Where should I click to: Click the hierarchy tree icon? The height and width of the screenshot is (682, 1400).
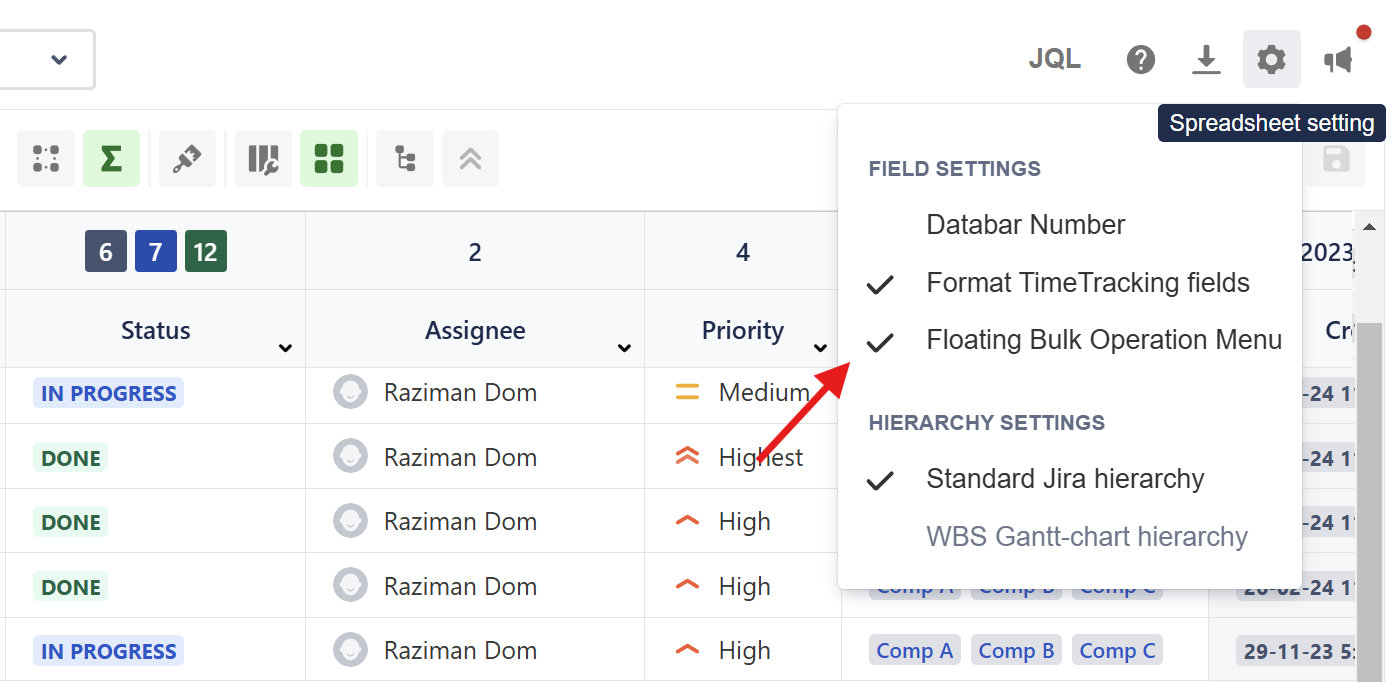point(405,158)
